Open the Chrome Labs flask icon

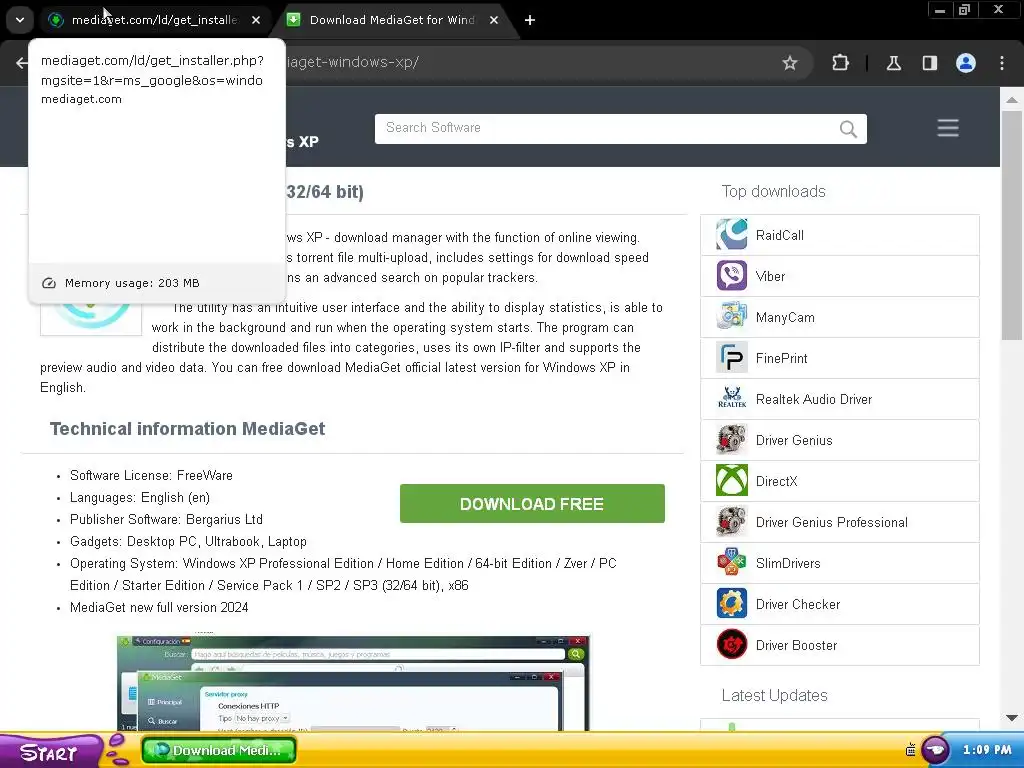(893, 63)
